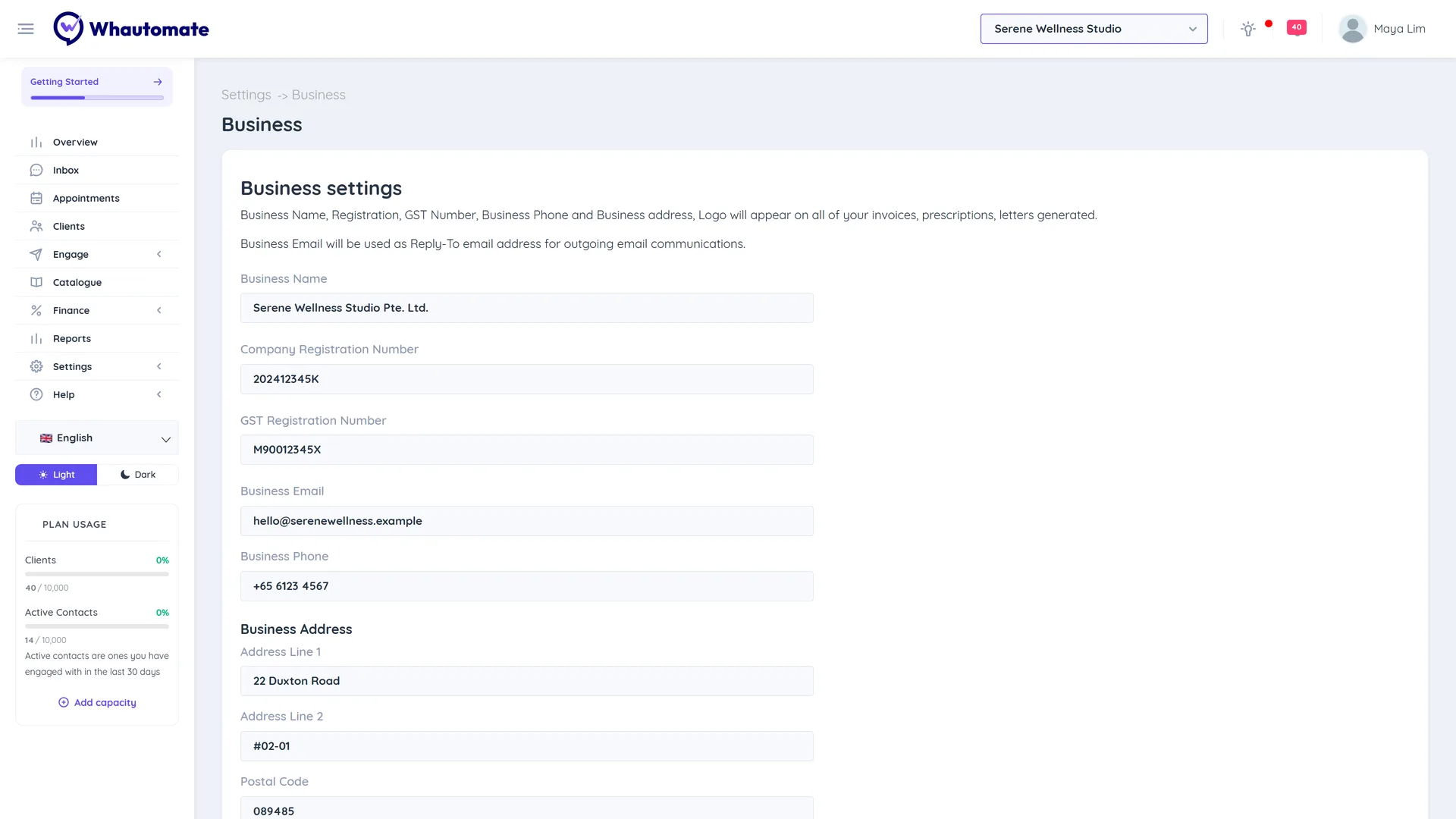Open the Inbox menu item
Screen dimensions: 1456x819
tap(97, 171)
